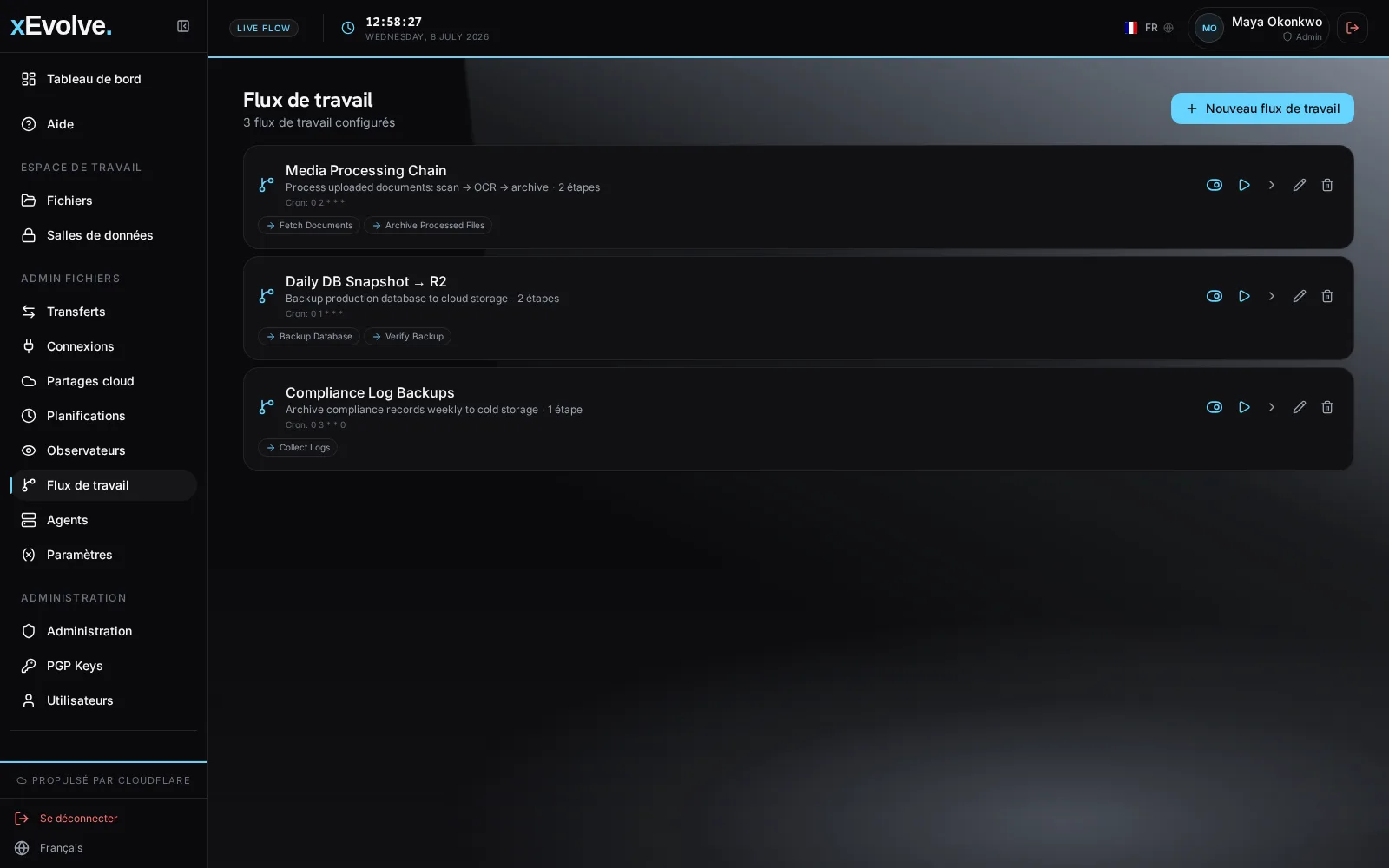Viewport: 1389px width, 868px height.
Task: Click Se déconnecter link
Action: pos(66,819)
